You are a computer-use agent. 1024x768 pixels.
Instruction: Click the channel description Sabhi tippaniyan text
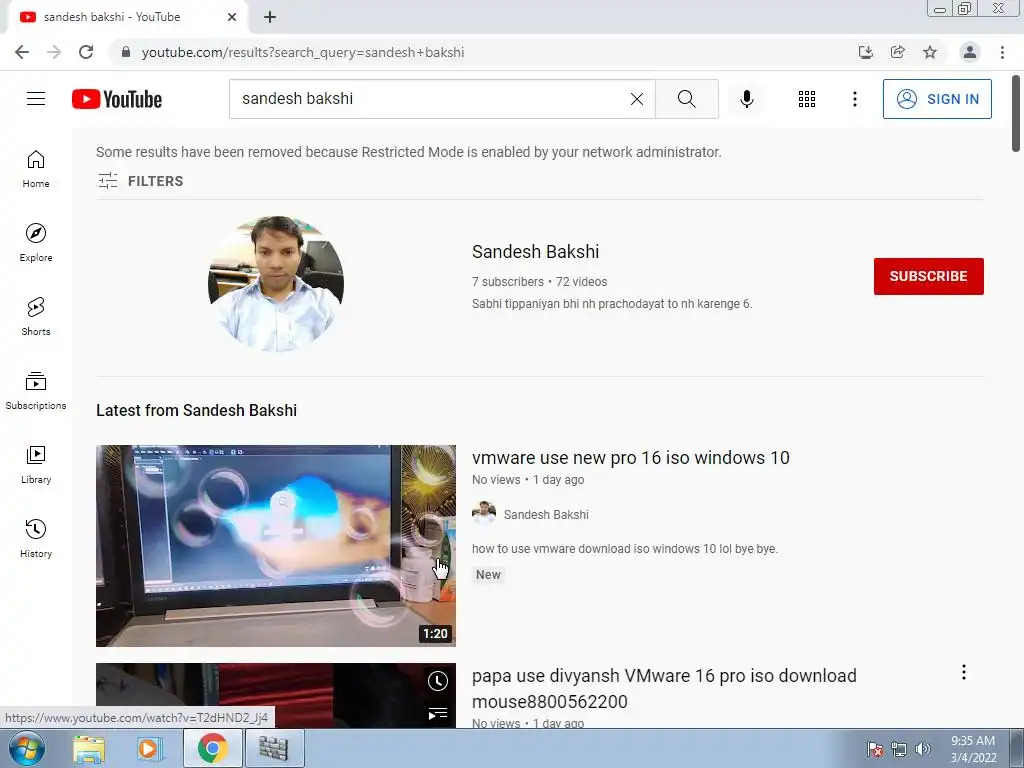[612, 304]
